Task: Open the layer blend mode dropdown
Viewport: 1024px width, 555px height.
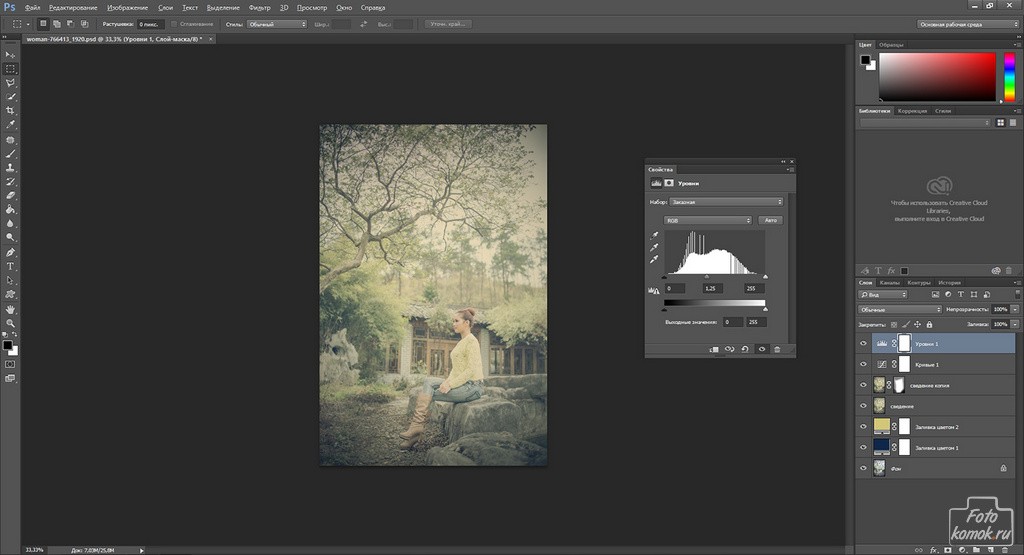Action: tap(900, 310)
